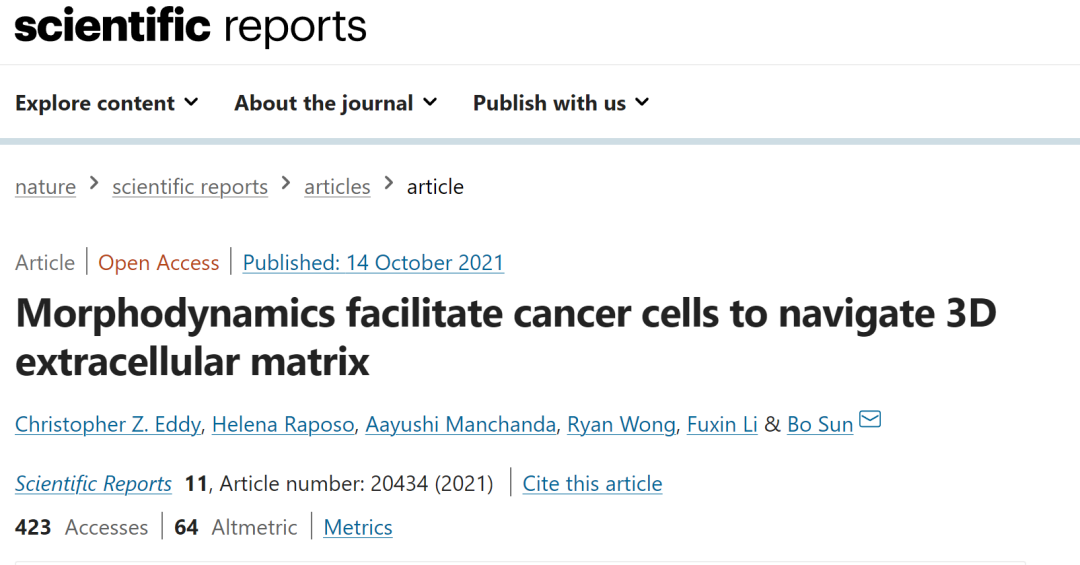Open the italic Scientific Reports journal link
This screenshot has width=1080, height=565.
[94, 484]
